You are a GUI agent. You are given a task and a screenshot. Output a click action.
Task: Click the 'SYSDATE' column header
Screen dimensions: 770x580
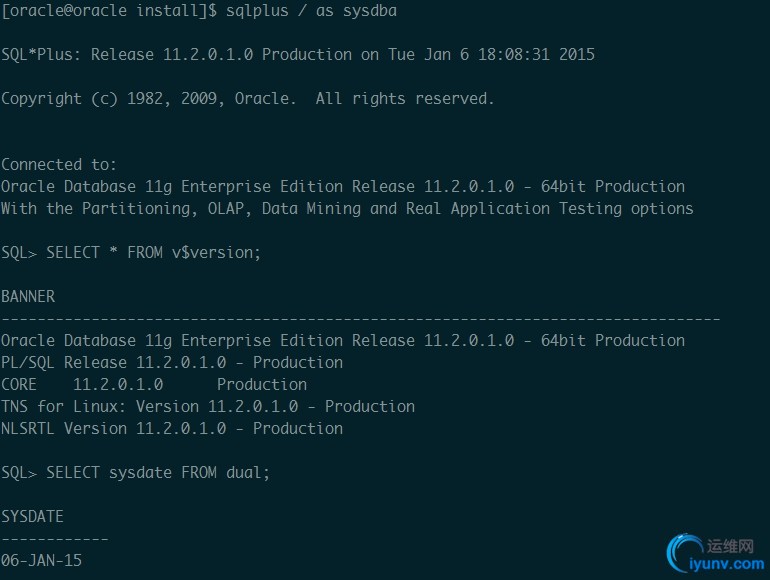(x=32, y=517)
